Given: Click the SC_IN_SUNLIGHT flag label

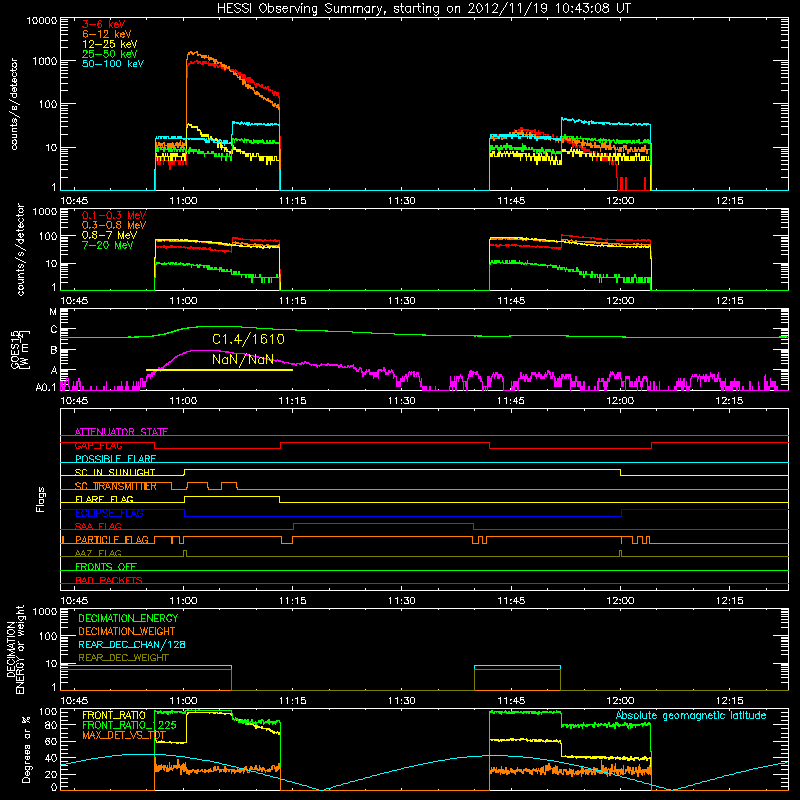Looking at the screenshot, I should pos(115,472).
